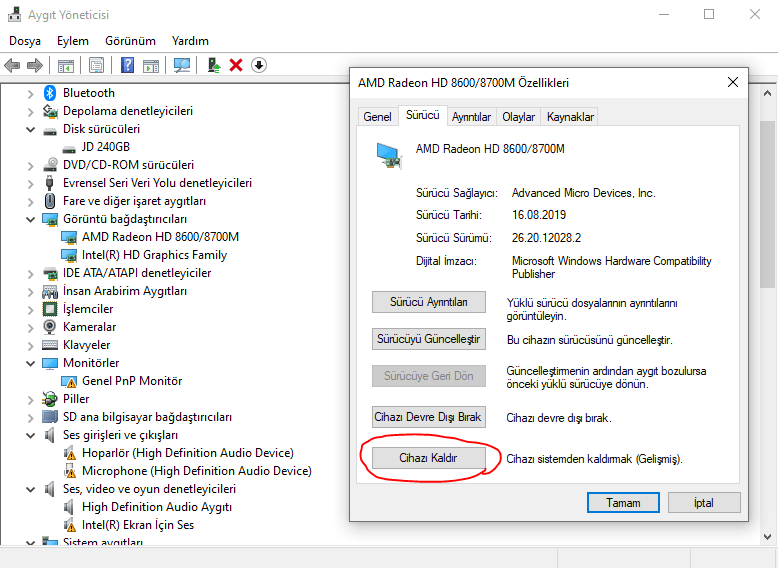Switch to the Genel tab
This screenshot has width=778, height=568.
377,117
